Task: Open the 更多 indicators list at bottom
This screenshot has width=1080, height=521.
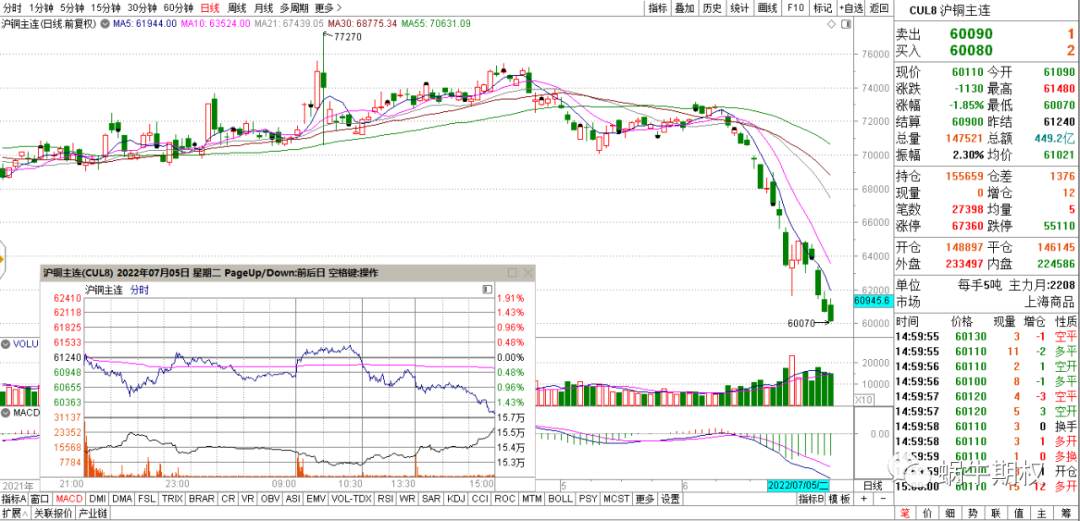Action: (644, 499)
